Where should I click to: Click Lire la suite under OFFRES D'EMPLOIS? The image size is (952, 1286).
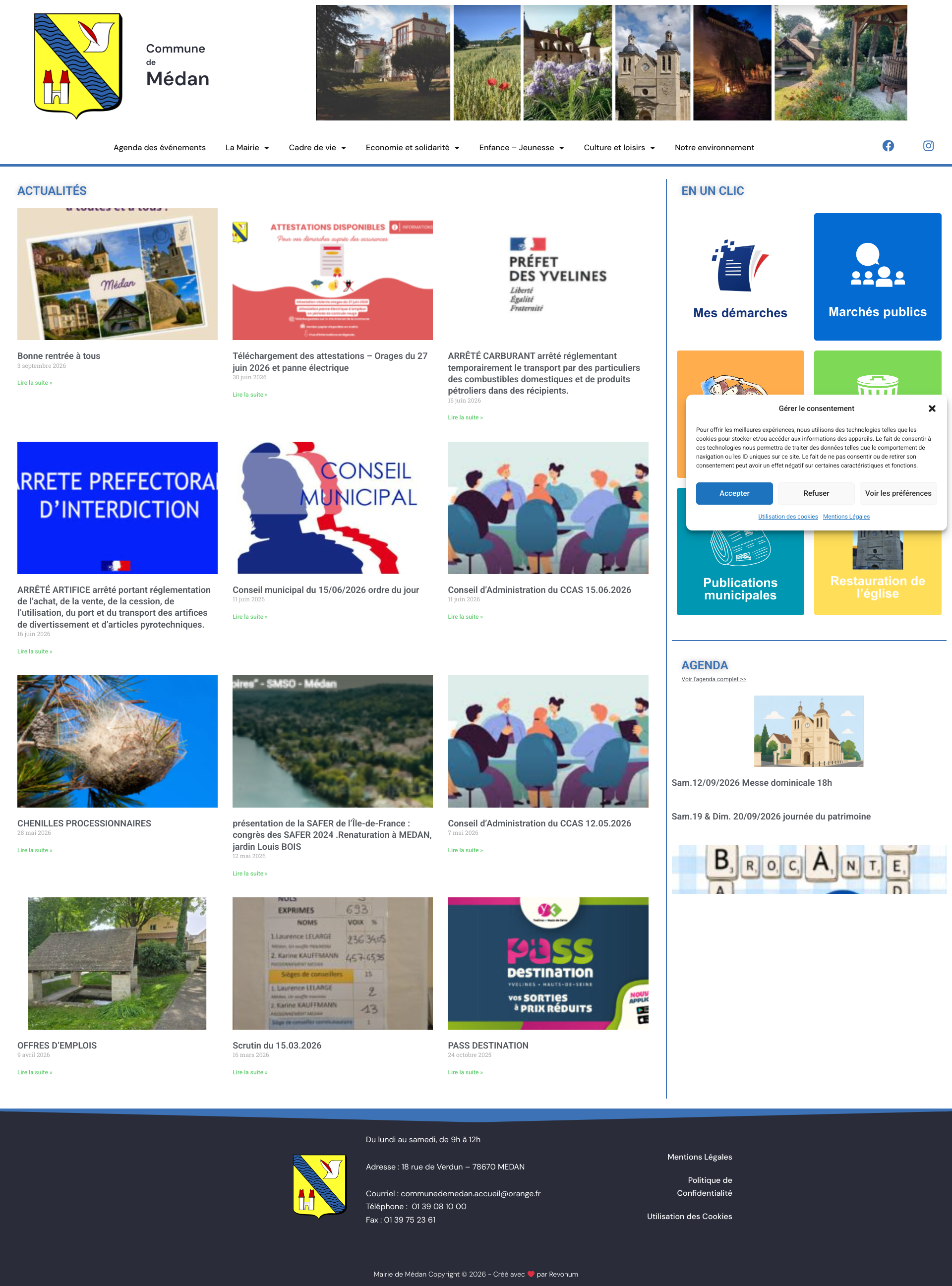click(35, 1072)
